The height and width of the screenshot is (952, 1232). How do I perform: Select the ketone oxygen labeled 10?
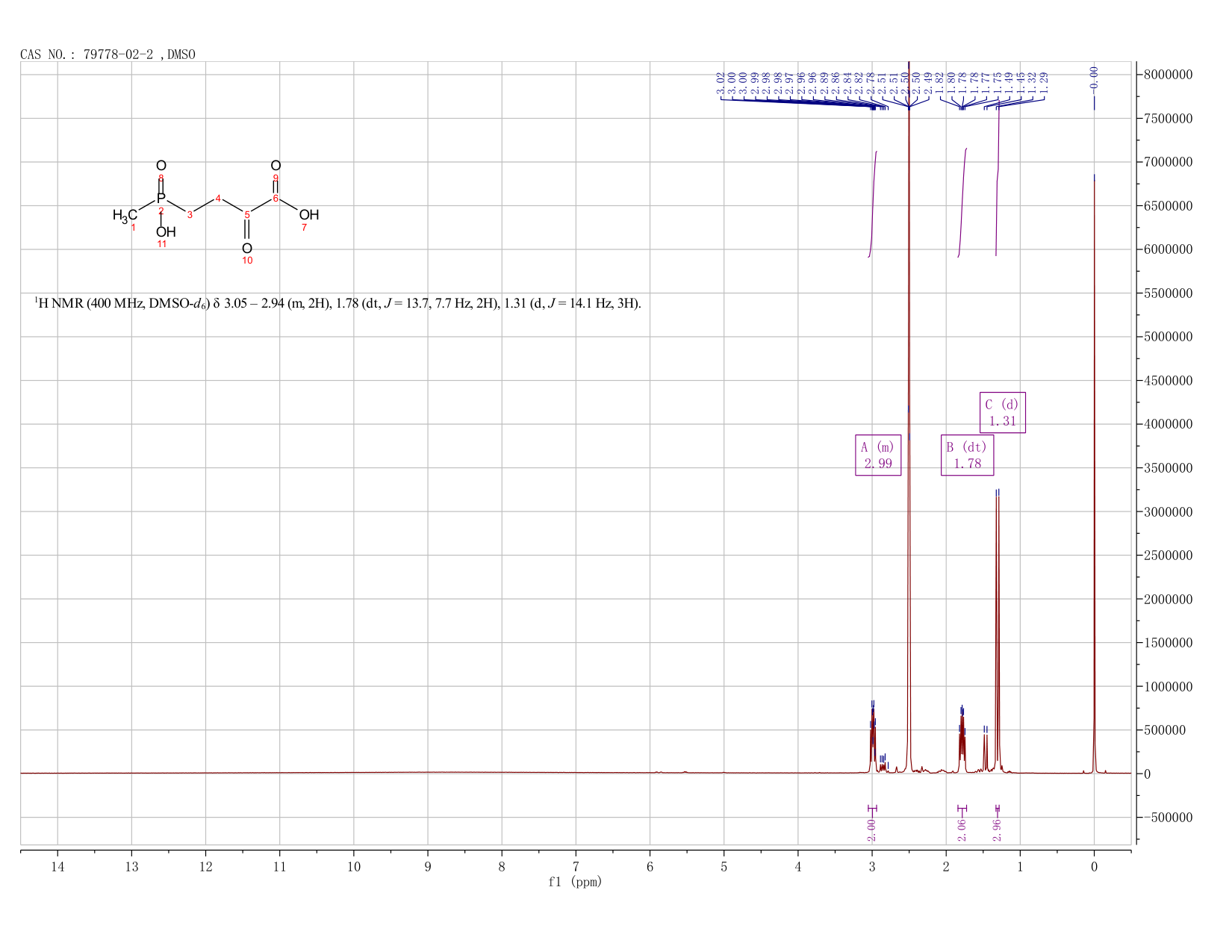pos(247,249)
